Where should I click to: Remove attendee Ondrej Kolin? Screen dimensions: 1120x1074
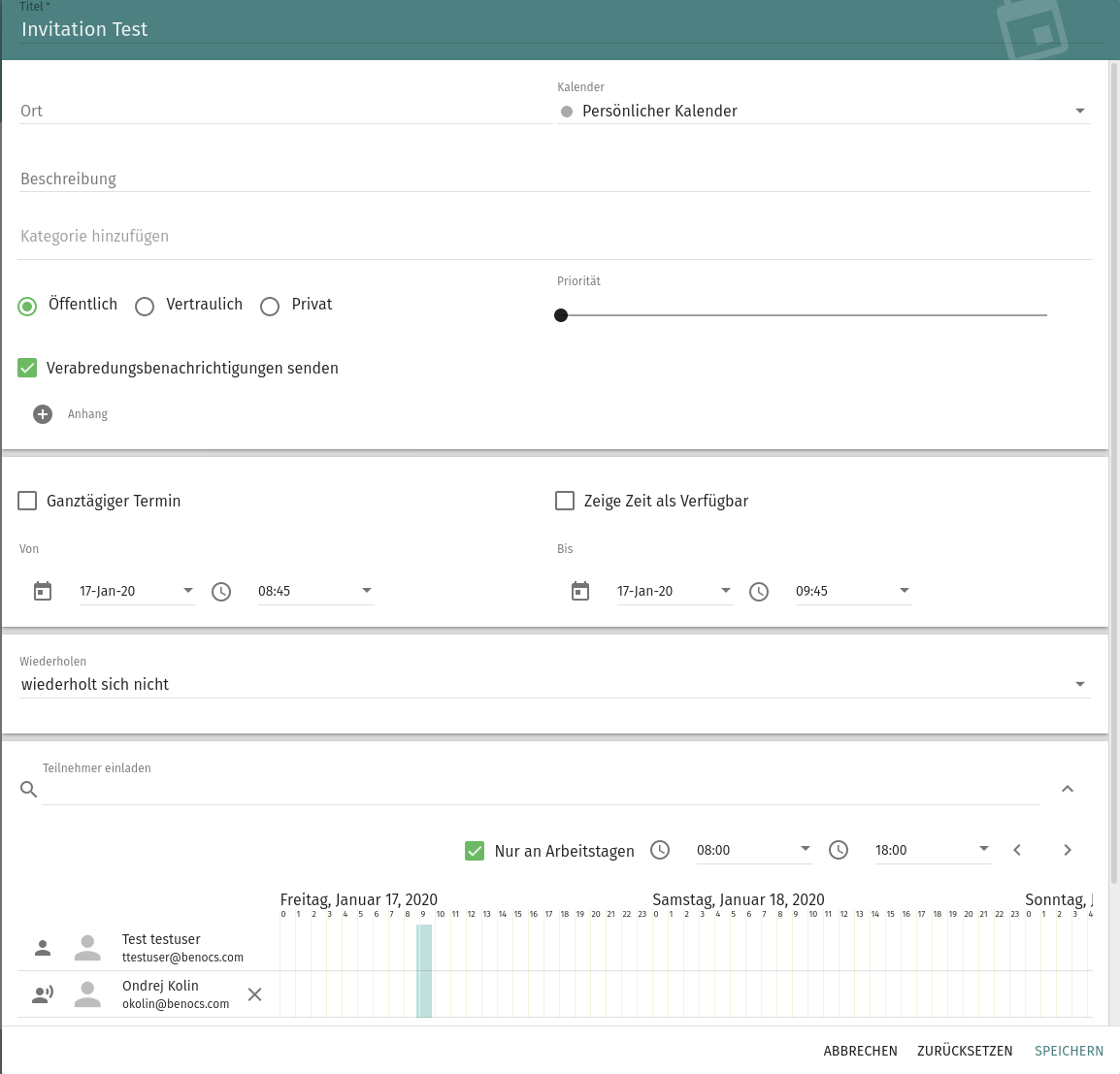(254, 994)
